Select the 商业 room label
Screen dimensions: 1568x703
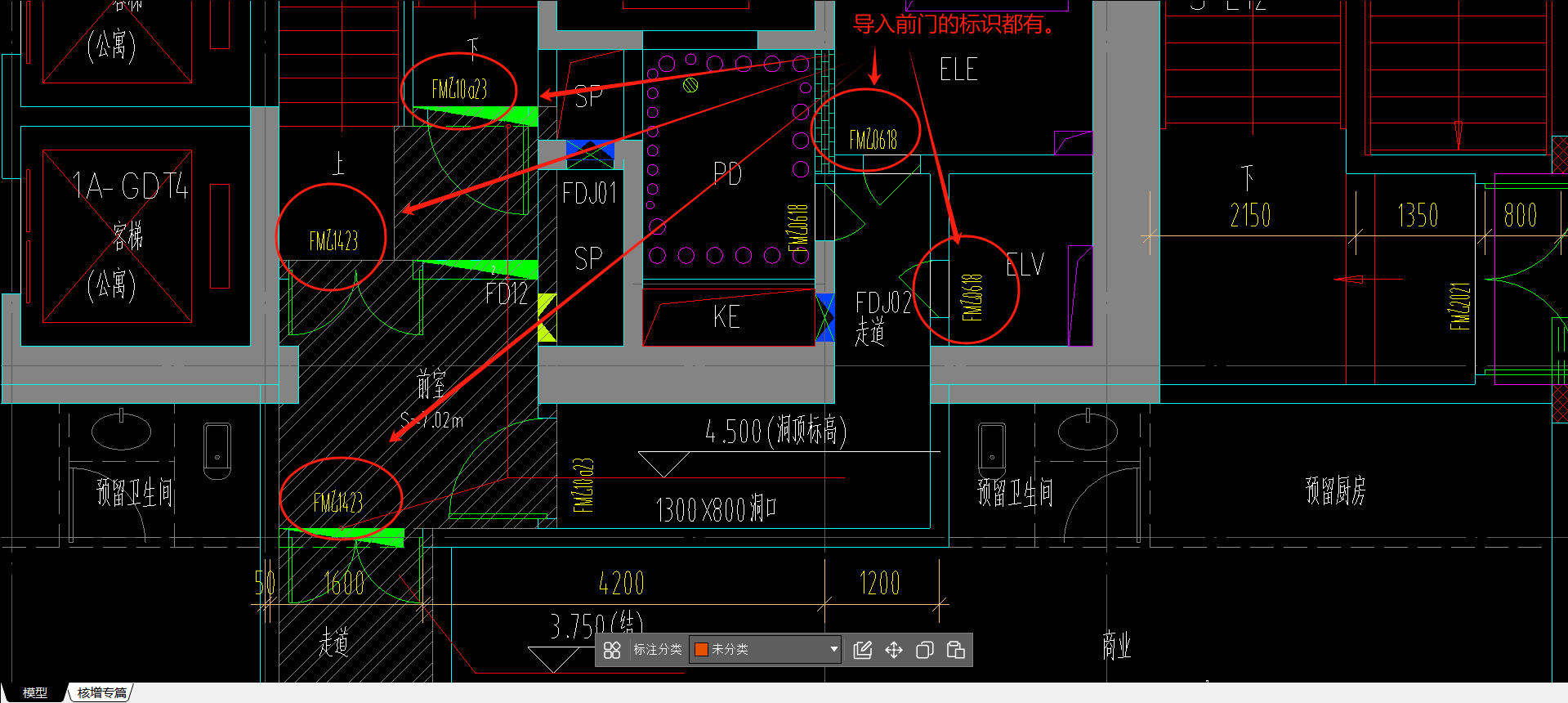(1117, 646)
